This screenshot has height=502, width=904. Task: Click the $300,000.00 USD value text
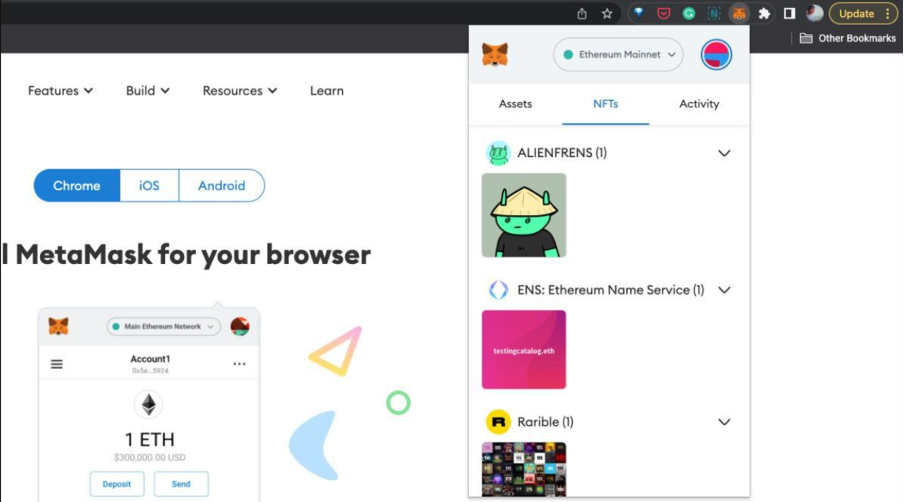[x=150, y=458]
